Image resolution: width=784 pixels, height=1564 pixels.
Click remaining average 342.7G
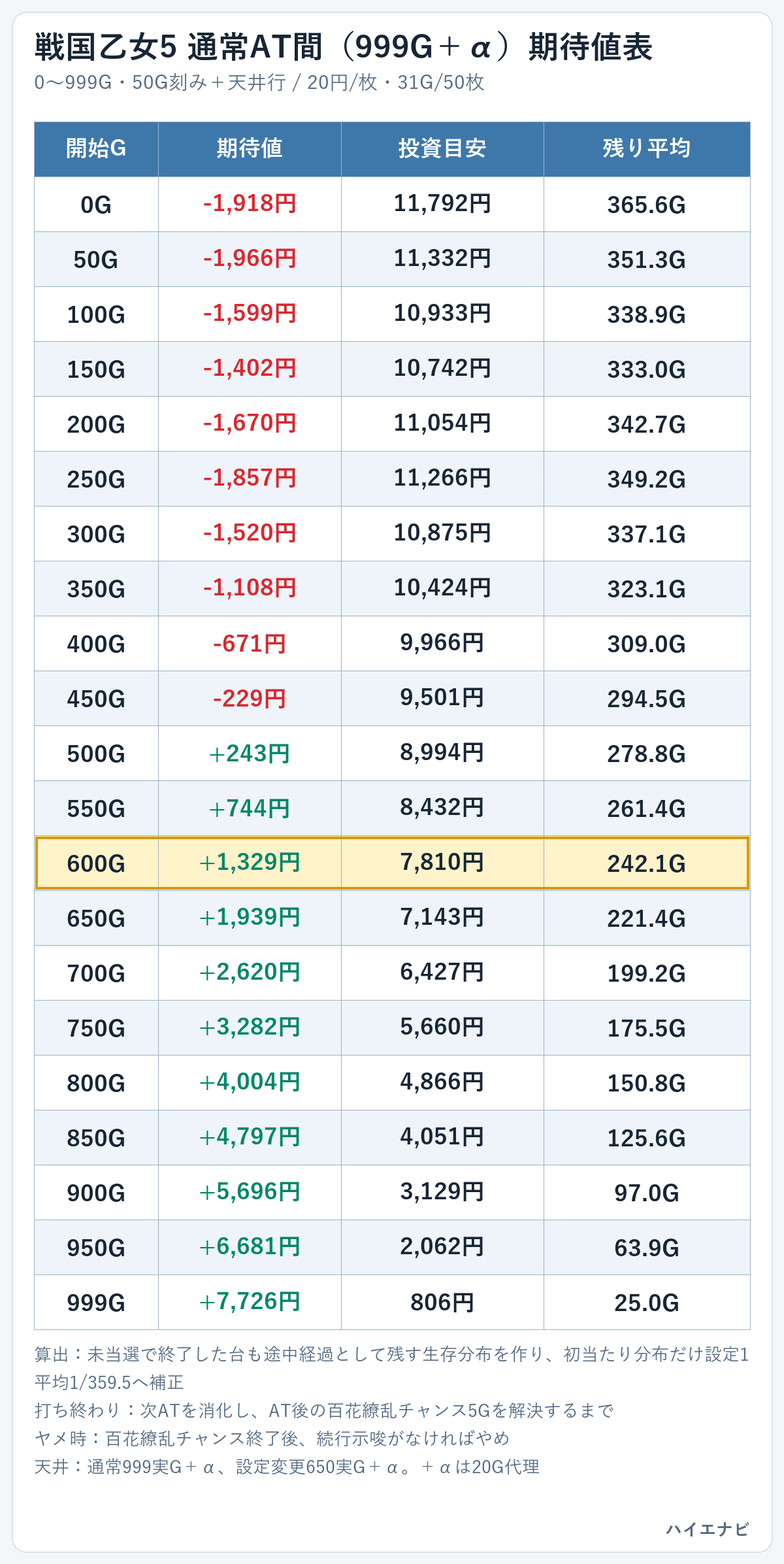(x=647, y=424)
